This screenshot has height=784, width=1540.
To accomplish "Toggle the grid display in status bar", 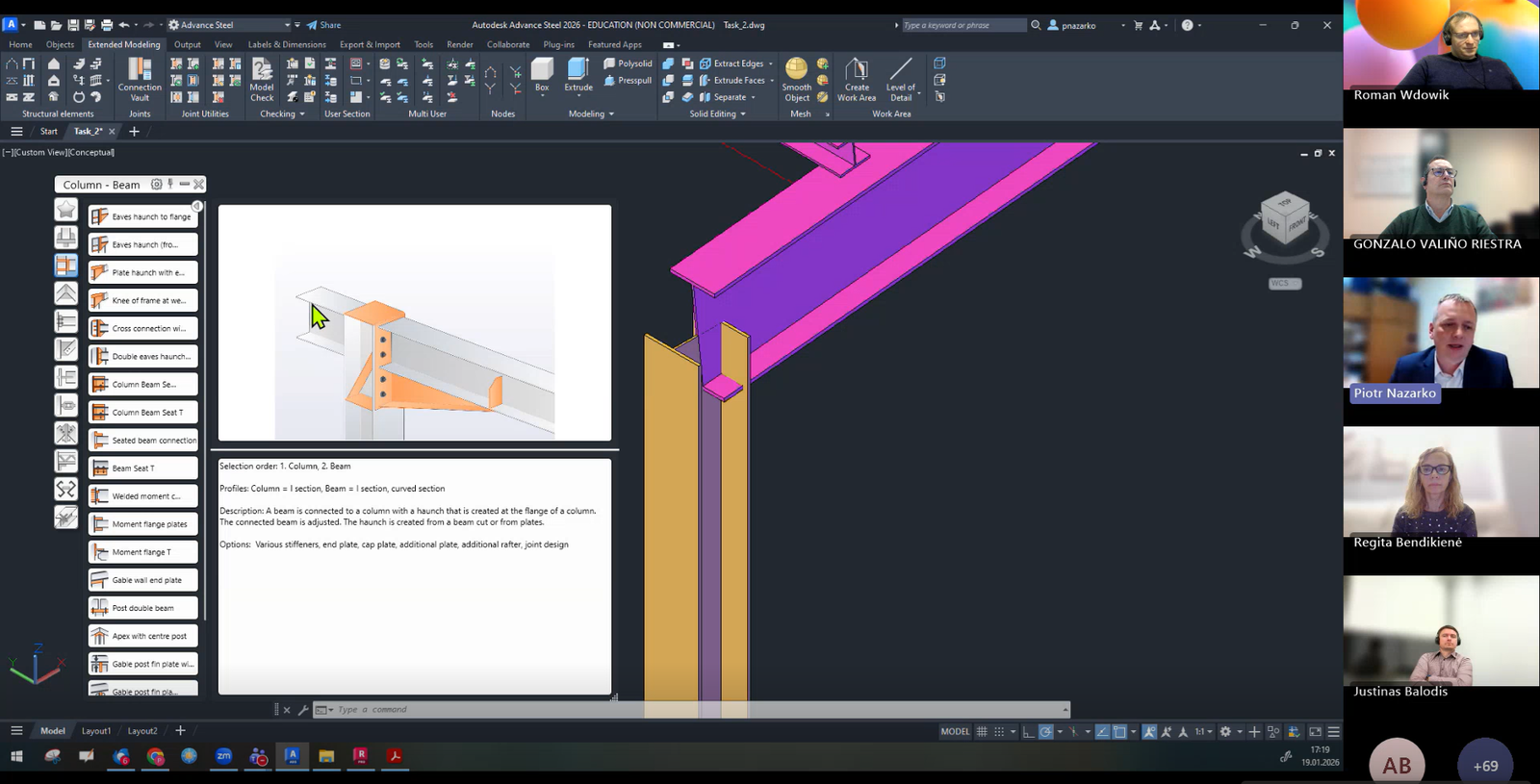I will coord(982,732).
